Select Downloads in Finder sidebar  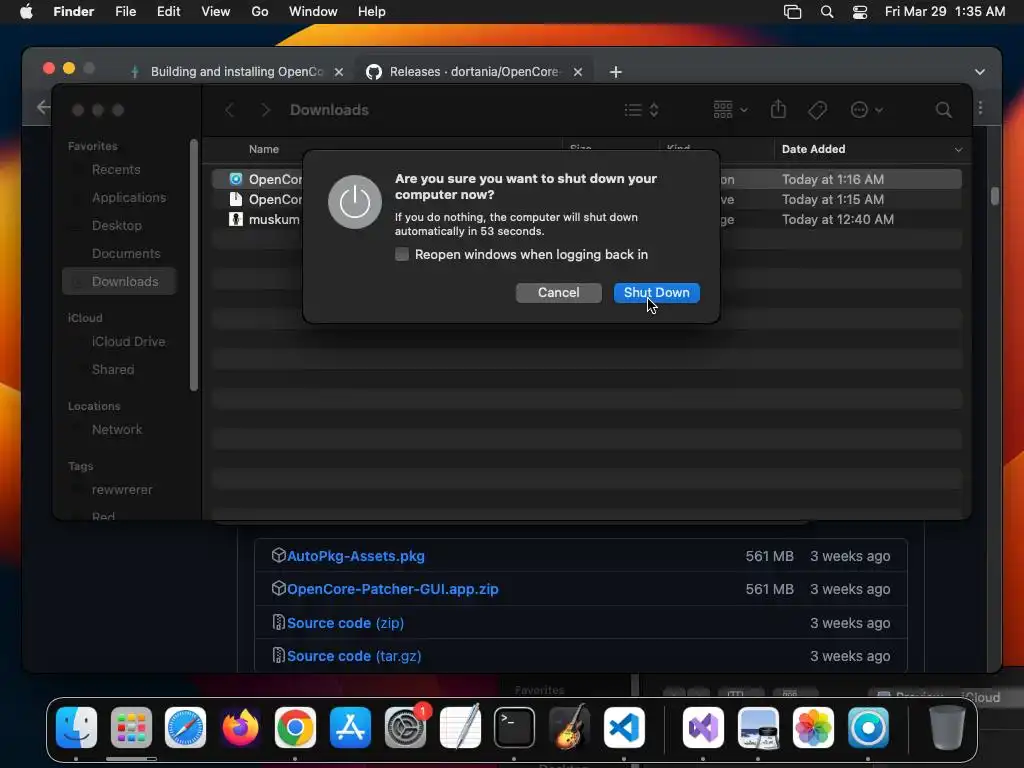[120, 281]
